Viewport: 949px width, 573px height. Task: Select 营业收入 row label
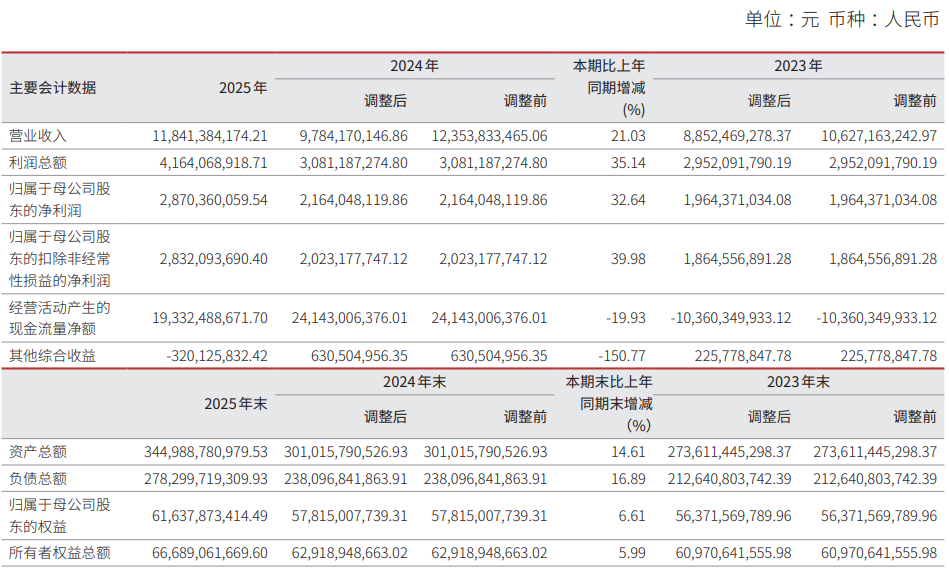[x=38, y=136]
